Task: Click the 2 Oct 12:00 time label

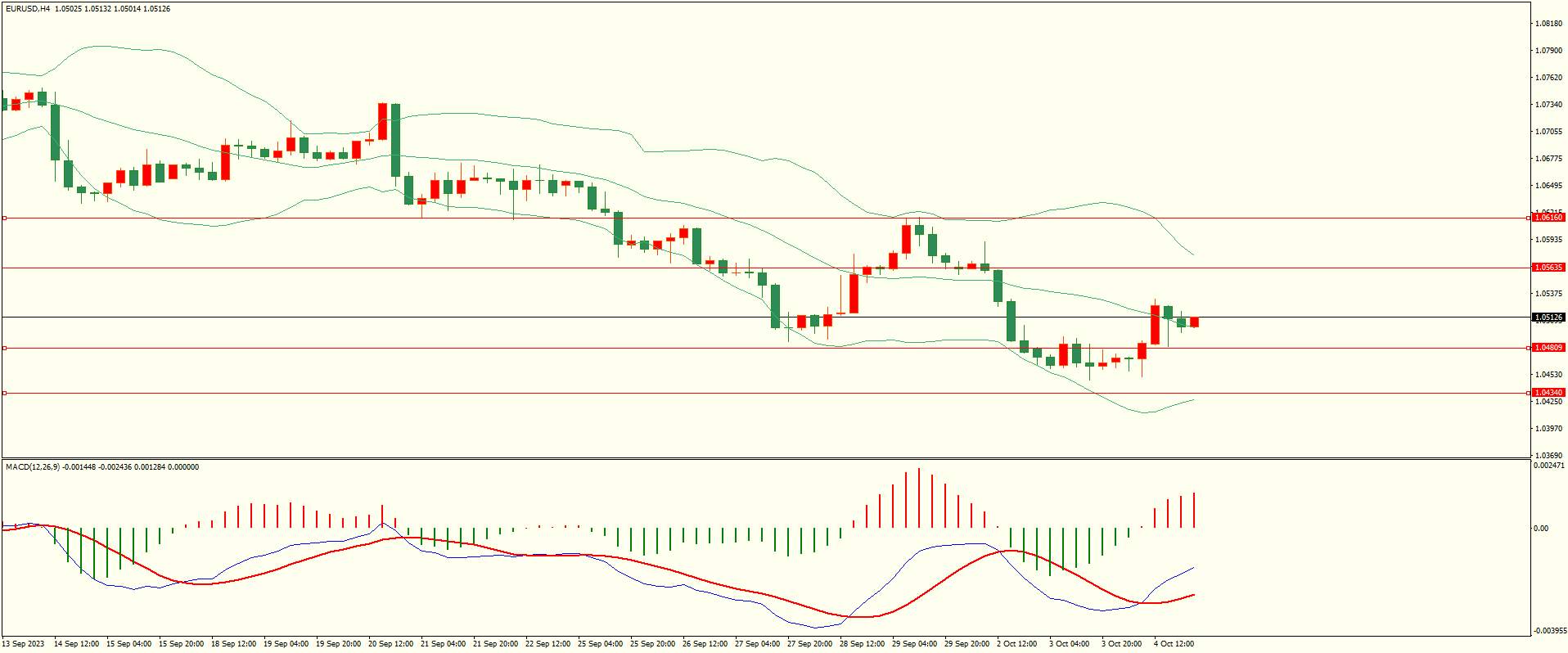Action: tap(1017, 644)
